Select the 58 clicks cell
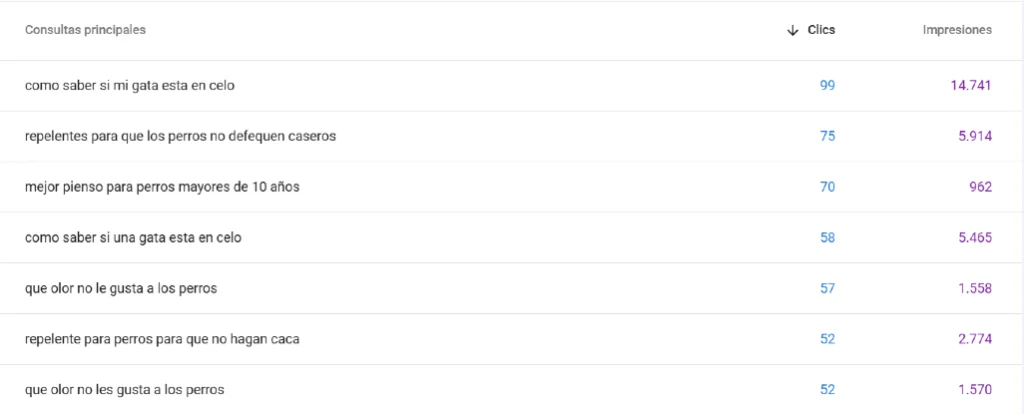Viewport: 1024px width, 414px height. (x=827, y=238)
